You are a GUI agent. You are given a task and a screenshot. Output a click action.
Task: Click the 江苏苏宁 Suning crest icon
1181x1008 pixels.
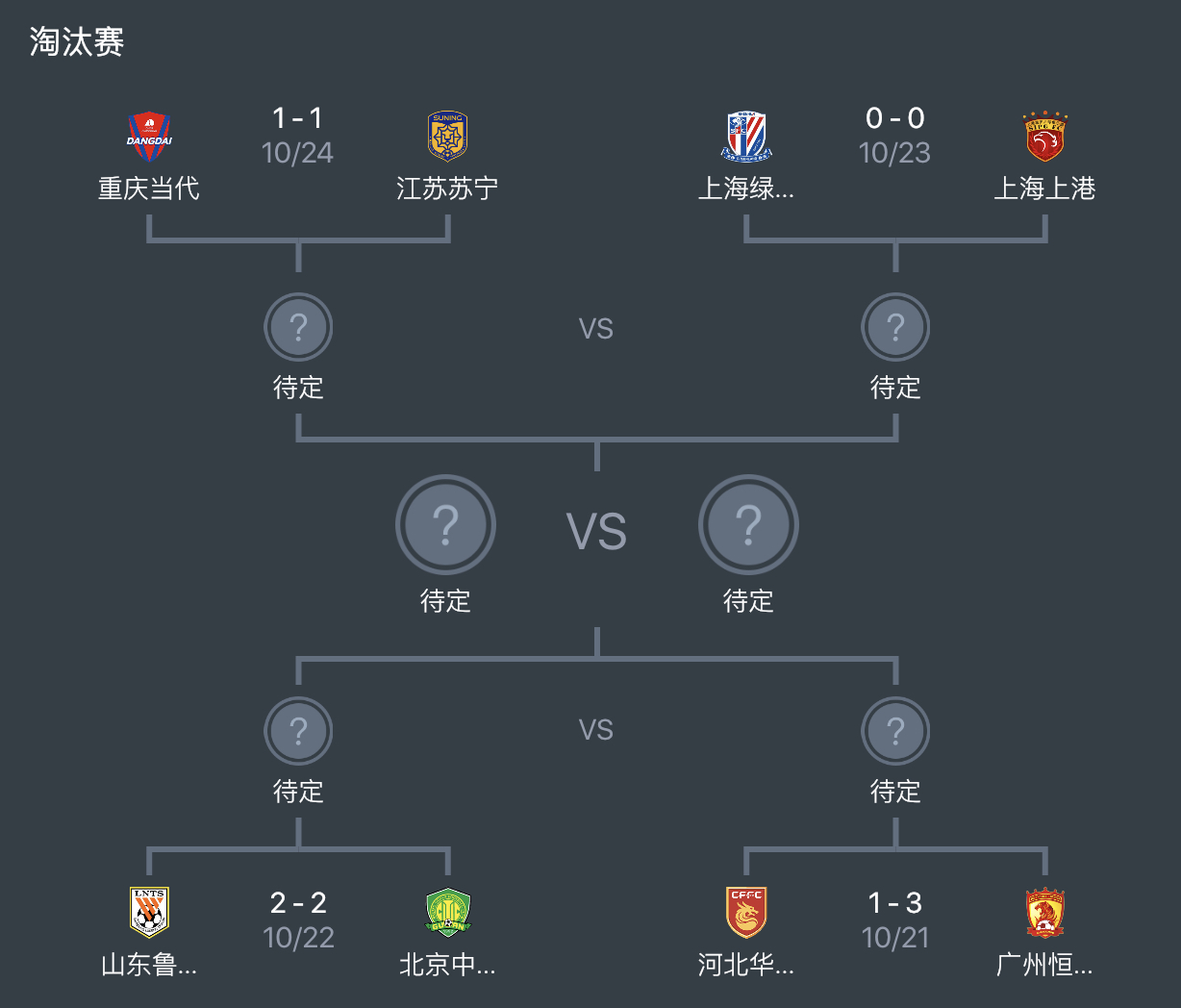445,135
